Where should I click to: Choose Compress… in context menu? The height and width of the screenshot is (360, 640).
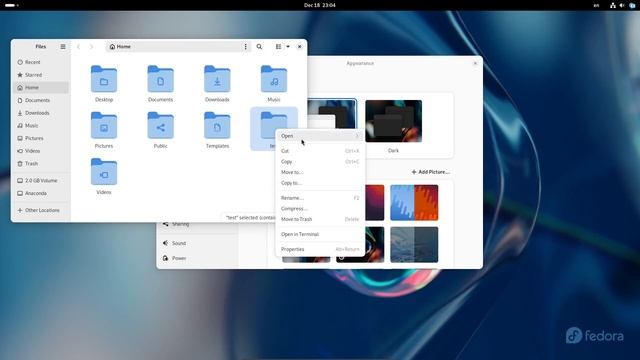coord(320,209)
